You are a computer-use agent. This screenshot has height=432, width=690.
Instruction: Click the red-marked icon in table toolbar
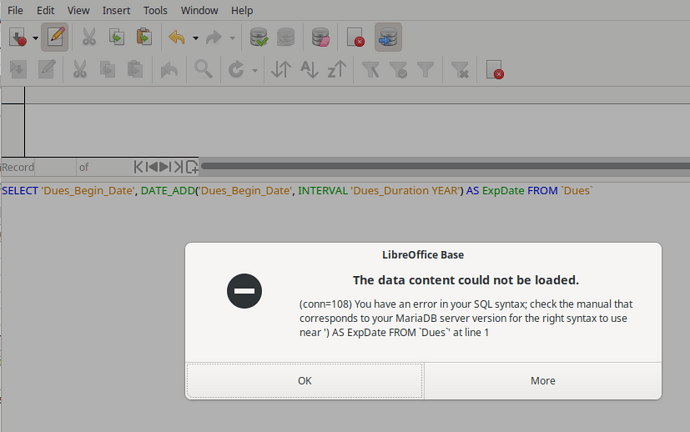click(495, 70)
